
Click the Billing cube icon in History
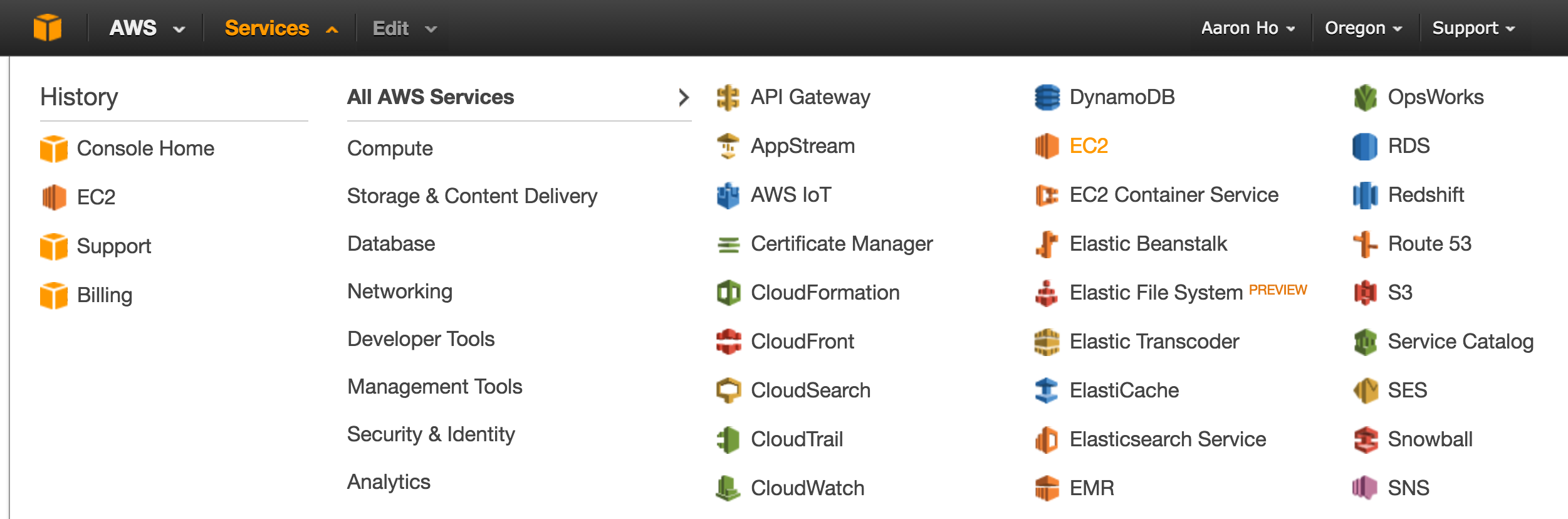[54, 295]
